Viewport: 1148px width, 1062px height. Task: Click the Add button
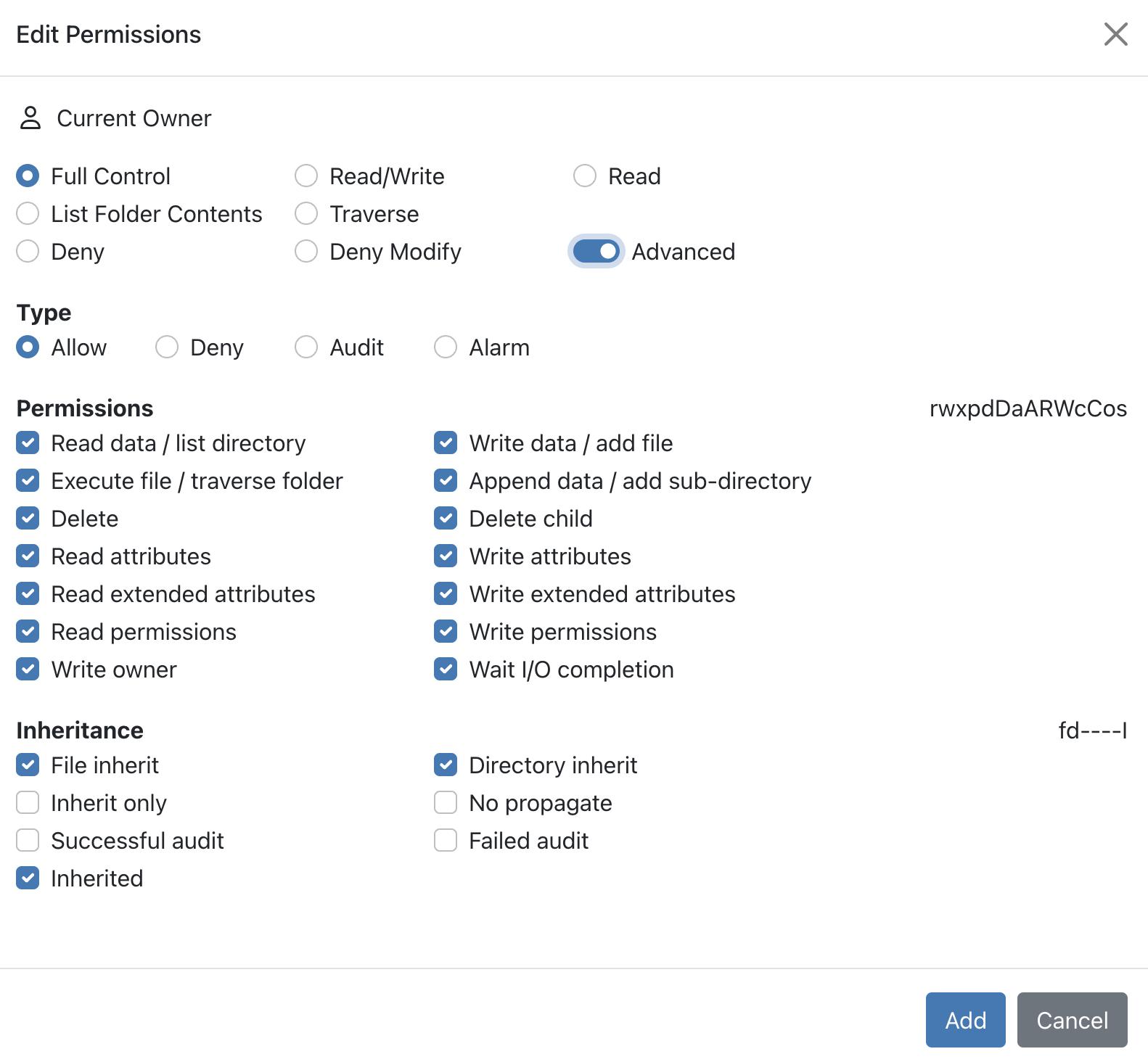965,1020
